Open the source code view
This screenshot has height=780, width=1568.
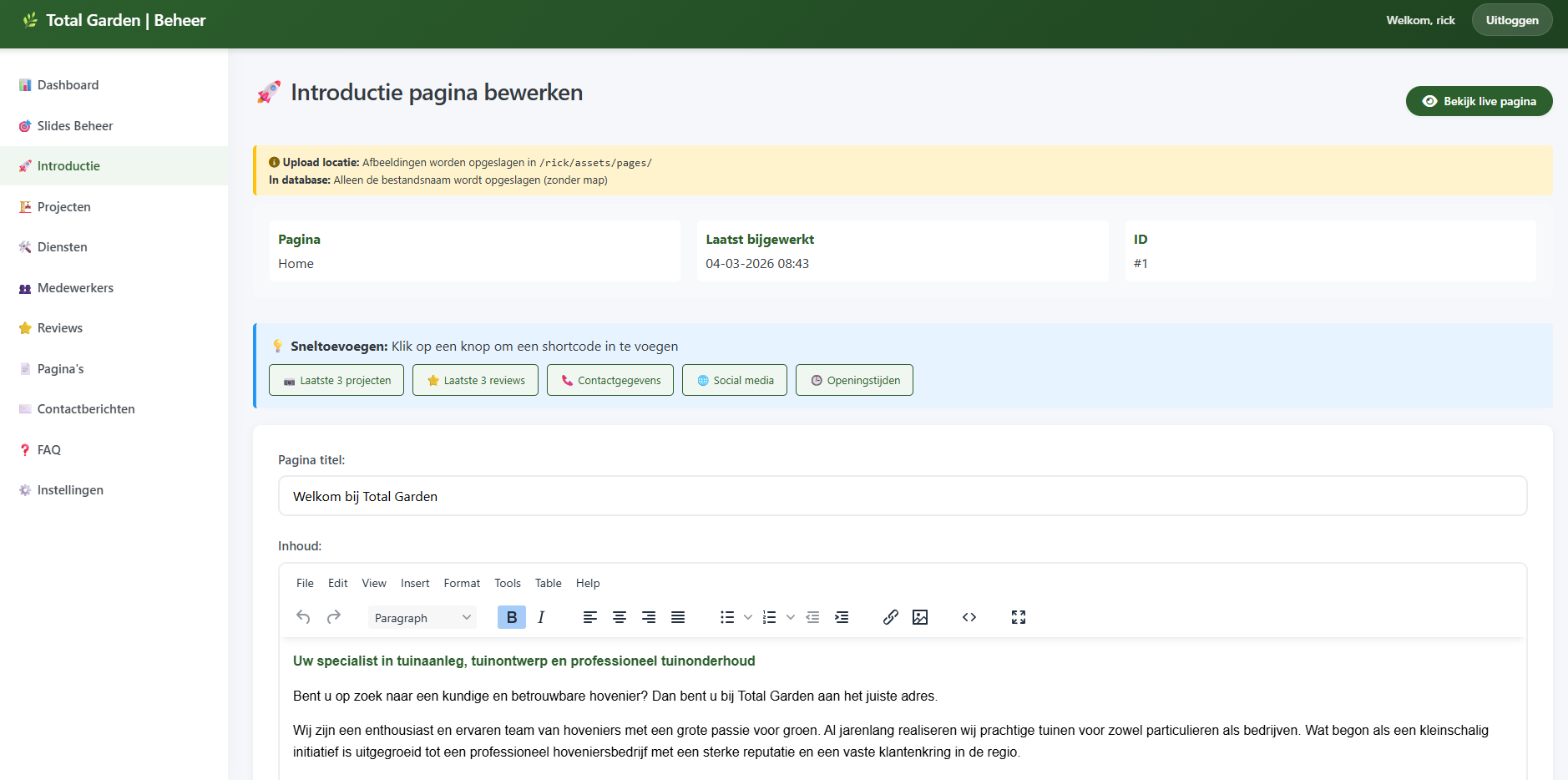969,617
